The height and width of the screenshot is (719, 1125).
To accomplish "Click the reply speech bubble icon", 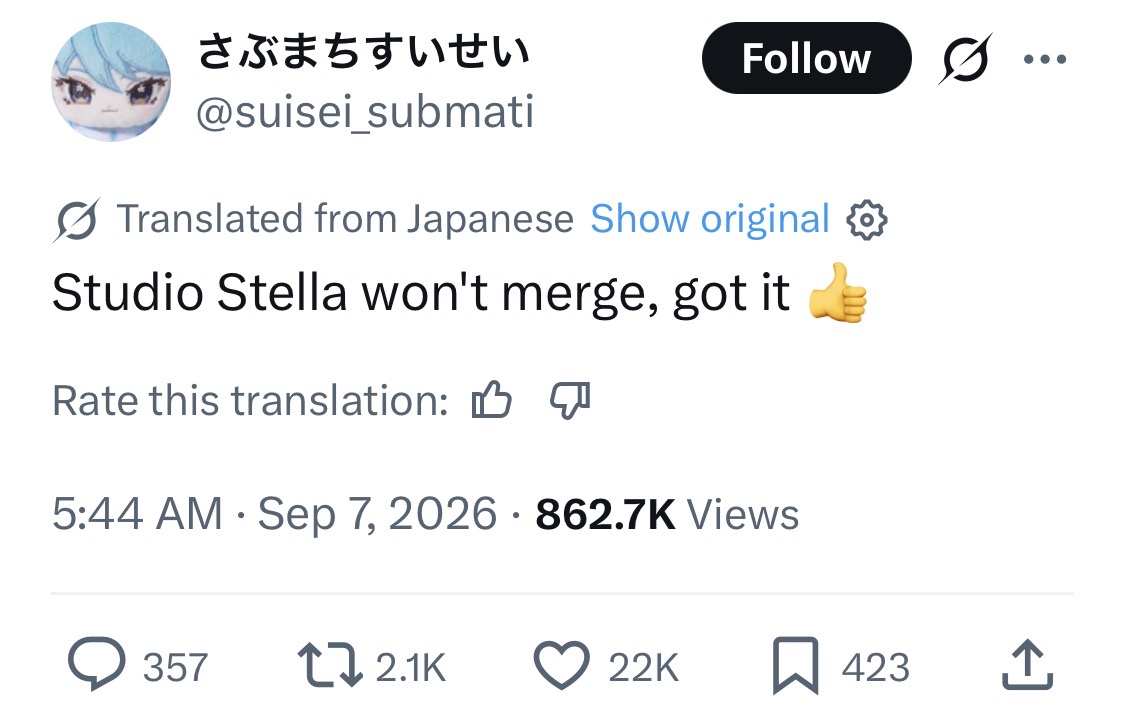I will click(x=96, y=664).
